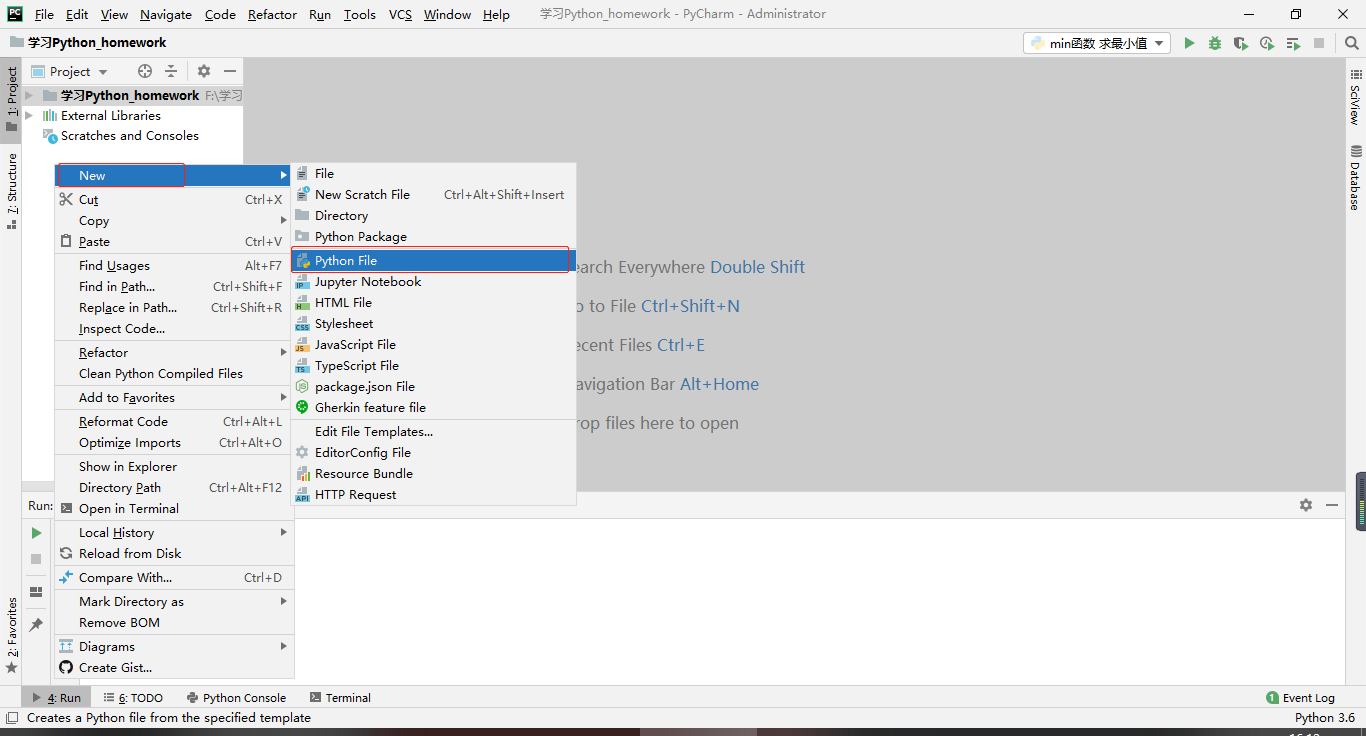Image resolution: width=1366 pixels, height=736 pixels.
Task: Open the Event Log
Action: point(1300,698)
